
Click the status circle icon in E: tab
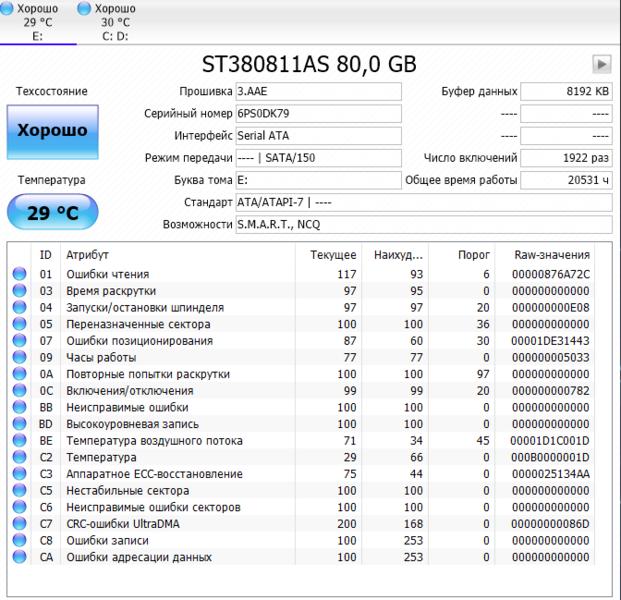point(7,8)
